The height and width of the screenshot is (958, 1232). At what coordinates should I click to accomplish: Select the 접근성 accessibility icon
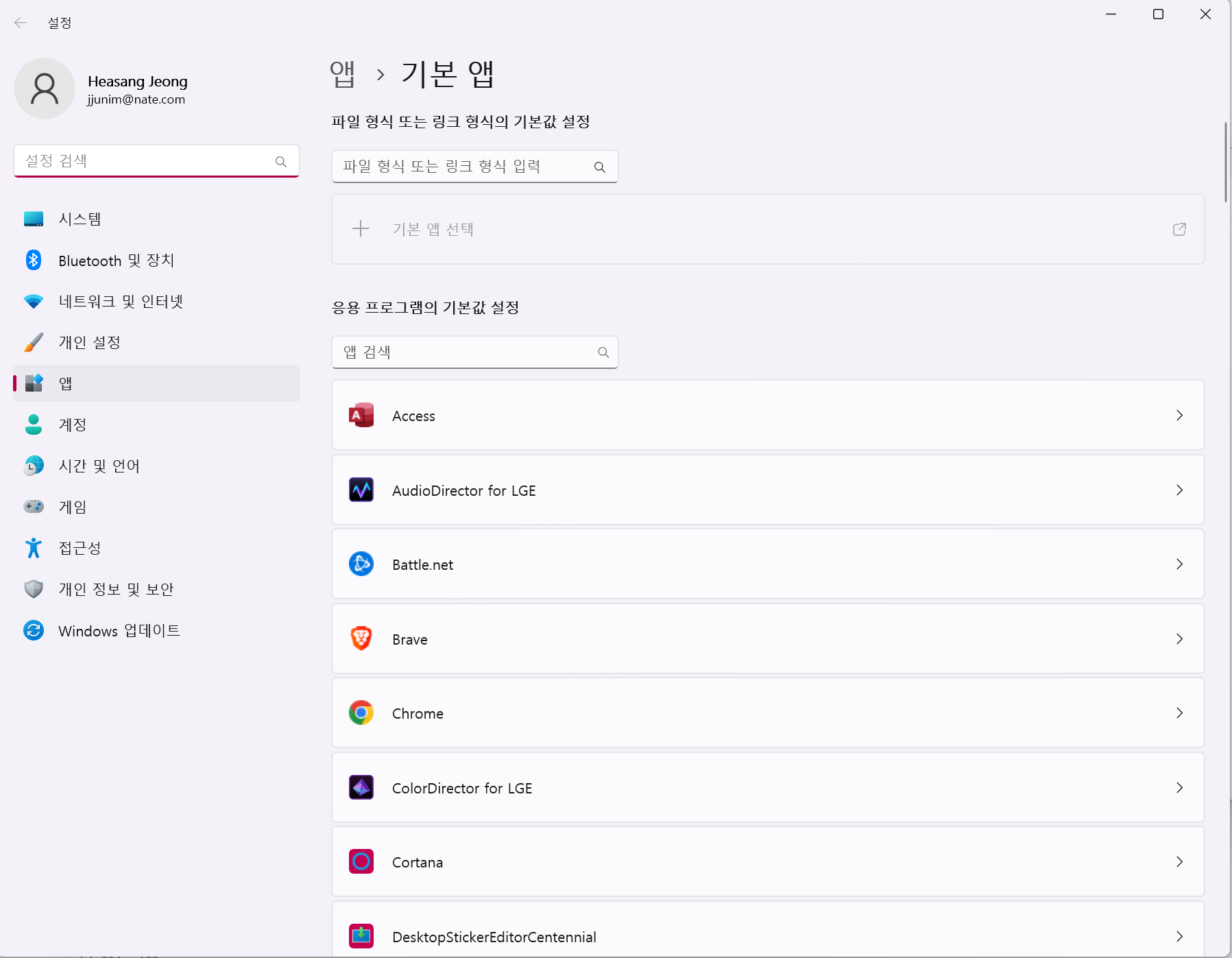pyautogui.click(x=33, y=548)
